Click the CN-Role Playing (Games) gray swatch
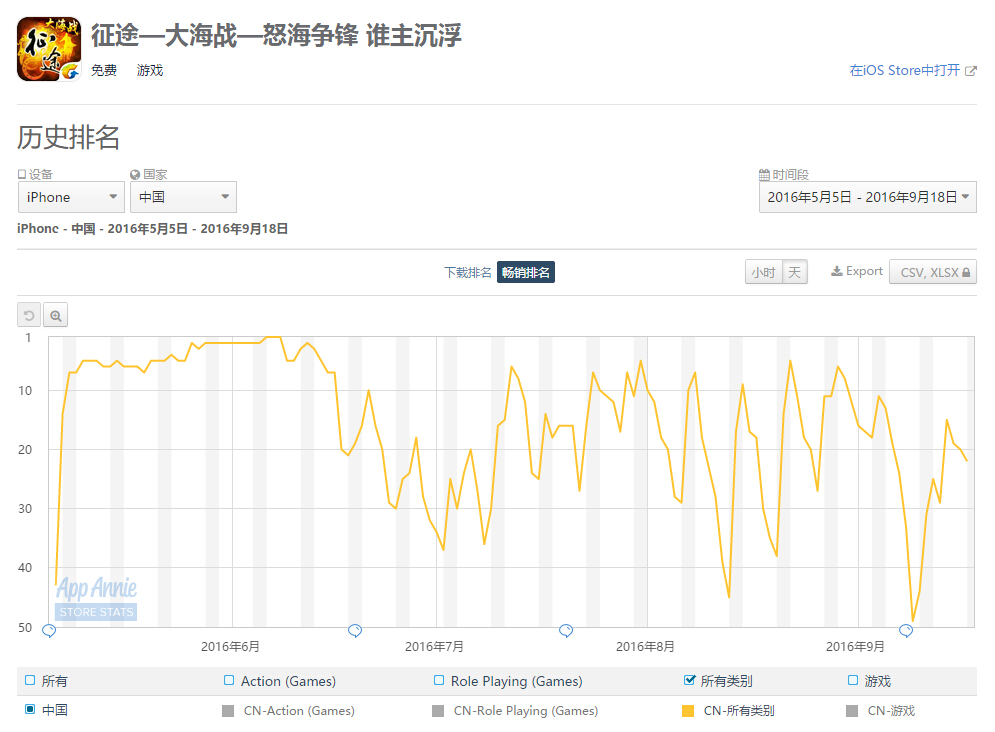Image resolution: width=995 pixels, height=732 pixels. click(438, 711)
